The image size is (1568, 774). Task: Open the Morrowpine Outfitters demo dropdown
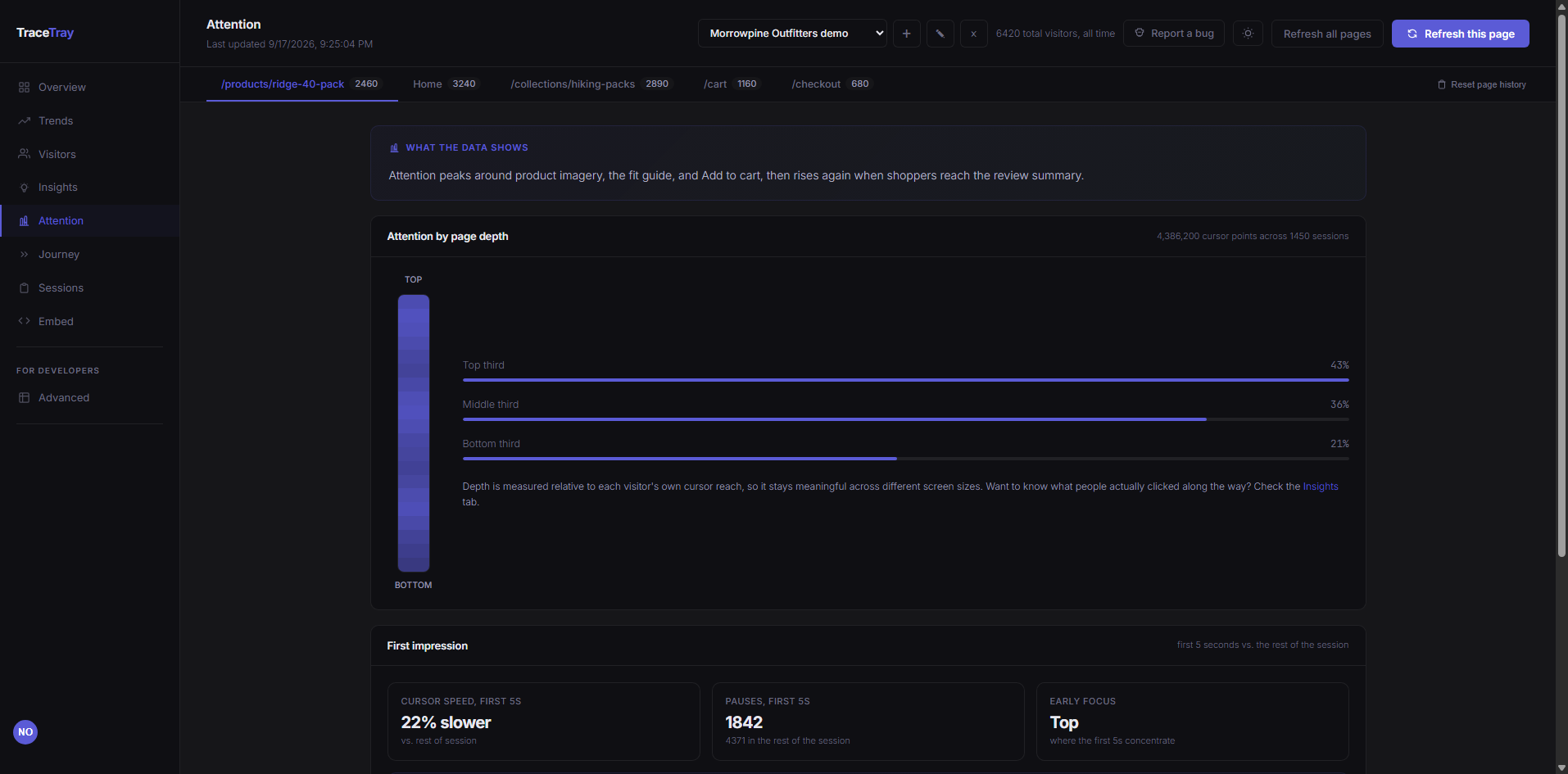pos(792,34)
